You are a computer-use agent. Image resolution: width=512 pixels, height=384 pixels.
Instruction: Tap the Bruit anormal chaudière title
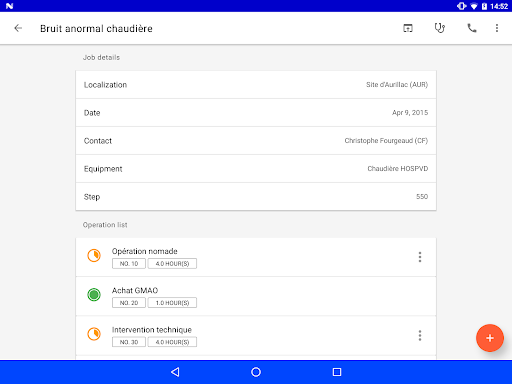[96, 29]
